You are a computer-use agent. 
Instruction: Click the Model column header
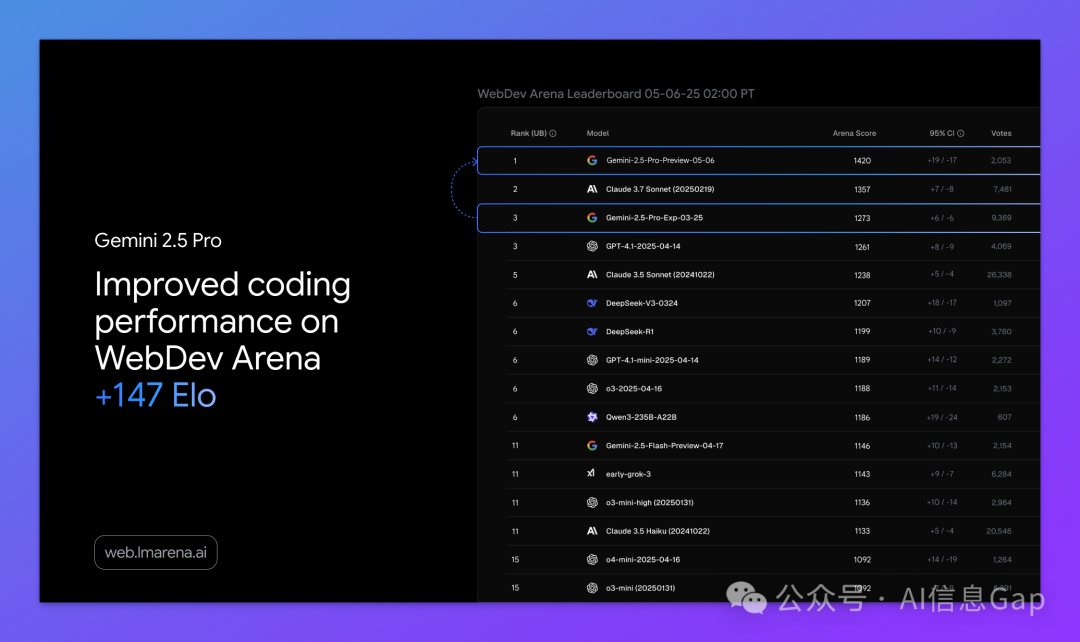tap(597, 134)
